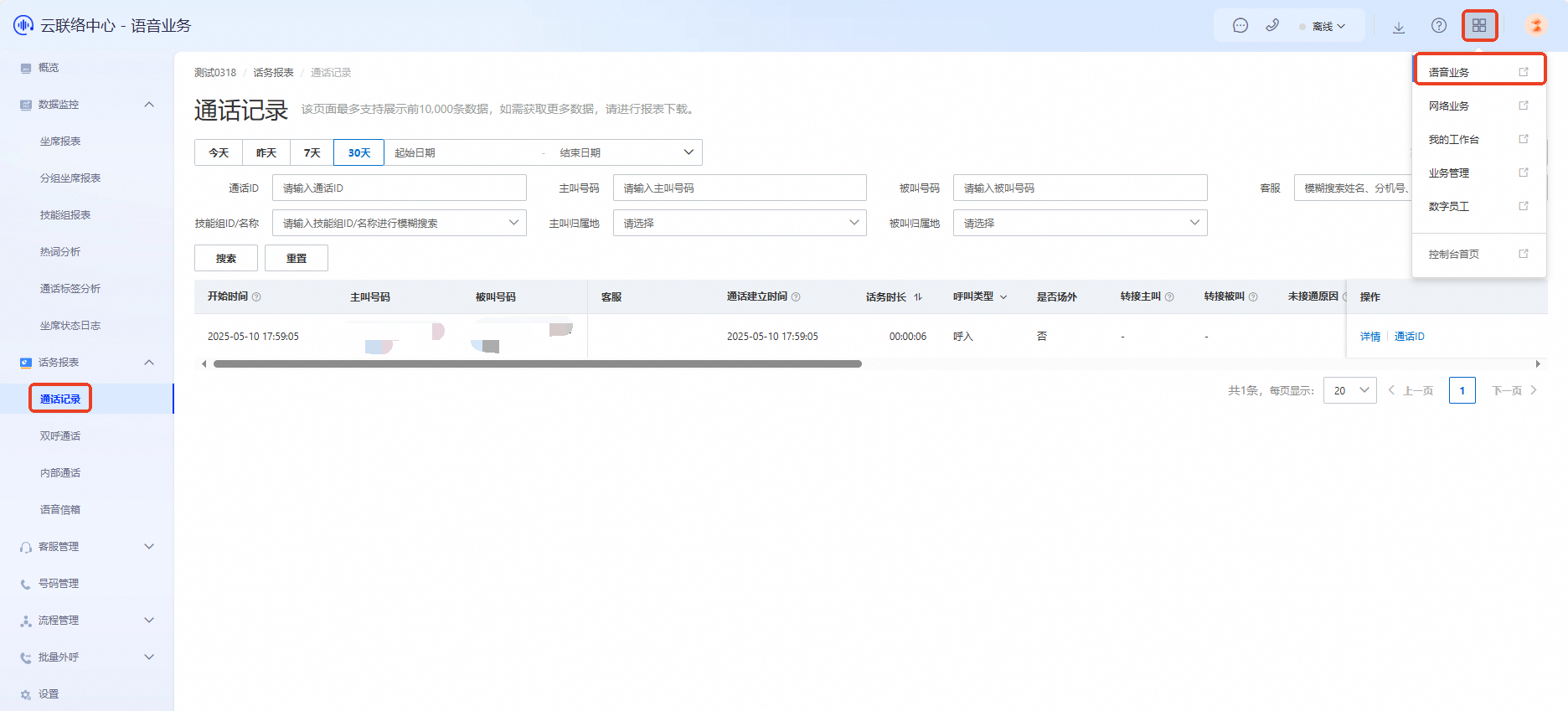Click page number 1 in pagination
This screenshot has height=711, width=1568.
[1462, 390]
